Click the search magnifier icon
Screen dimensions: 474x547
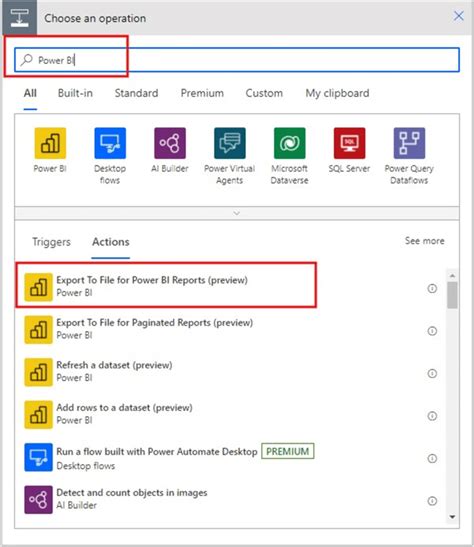(x=27, y=60)
